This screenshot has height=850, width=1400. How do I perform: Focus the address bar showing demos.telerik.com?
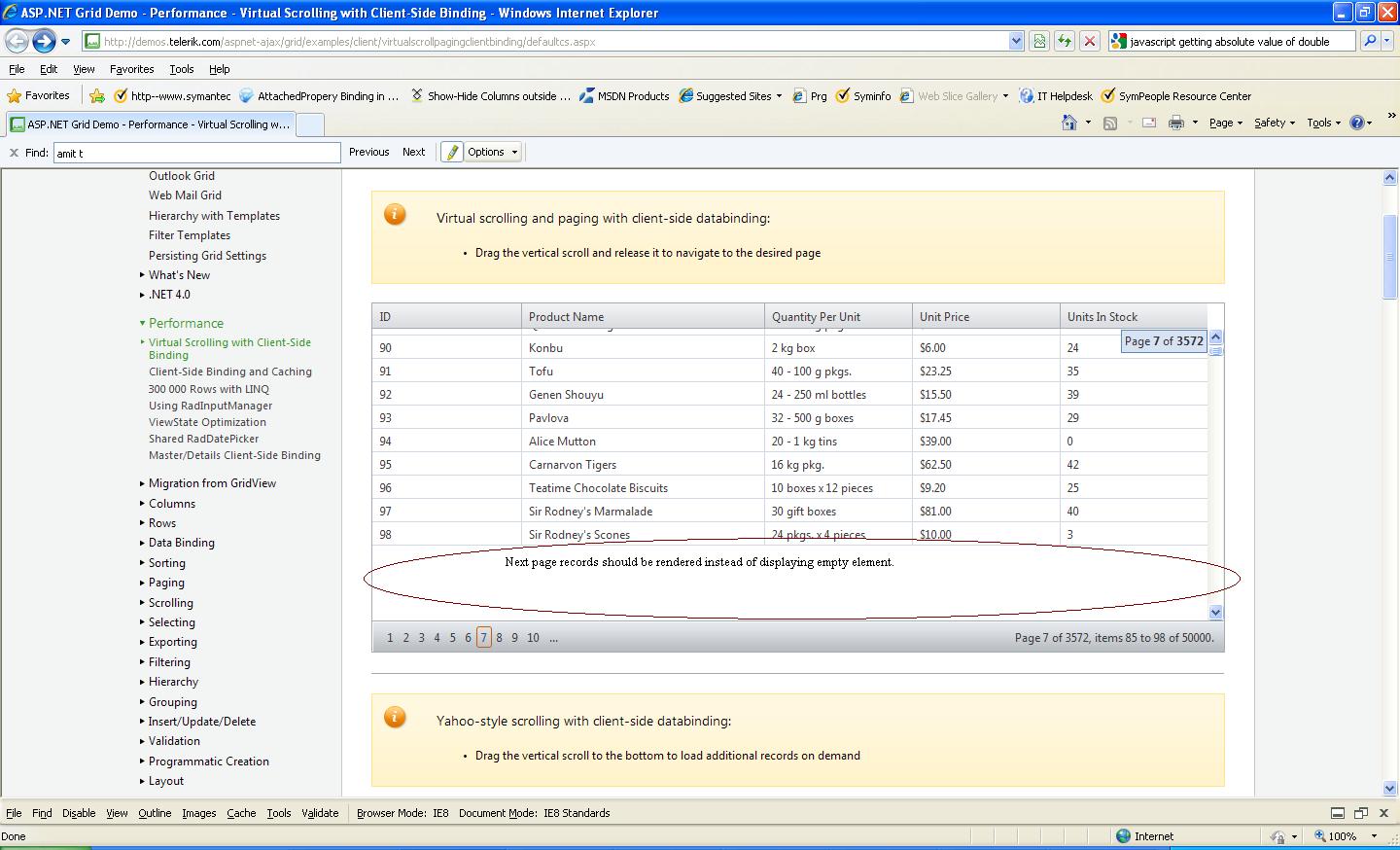(546, 41)
